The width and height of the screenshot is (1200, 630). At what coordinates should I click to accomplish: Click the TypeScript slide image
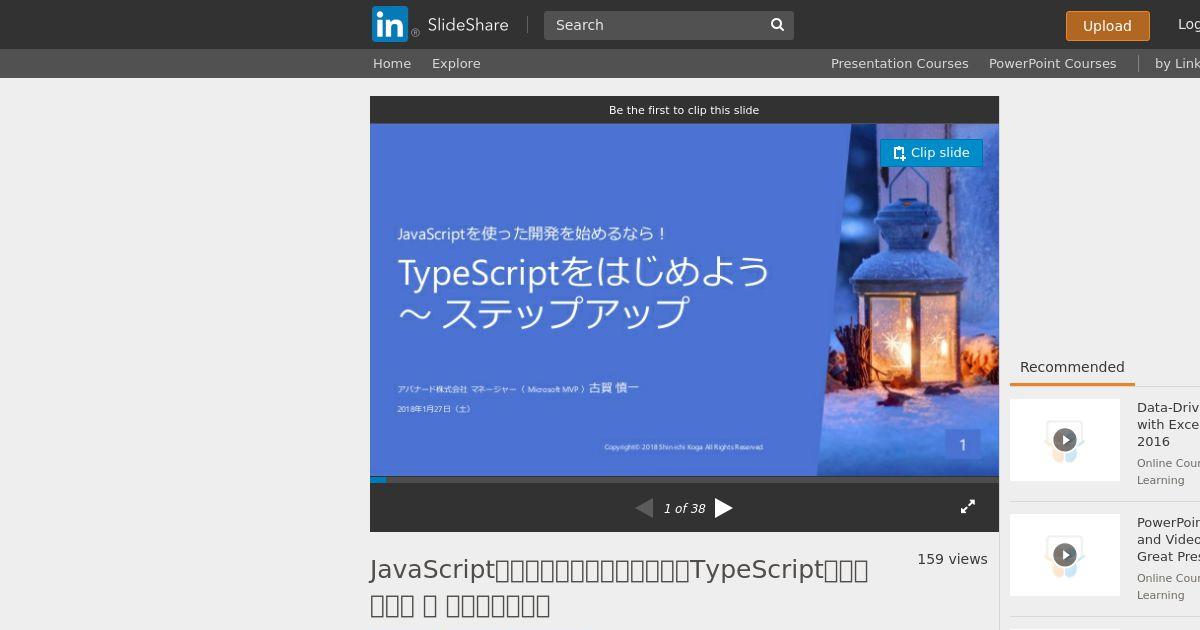684,300
